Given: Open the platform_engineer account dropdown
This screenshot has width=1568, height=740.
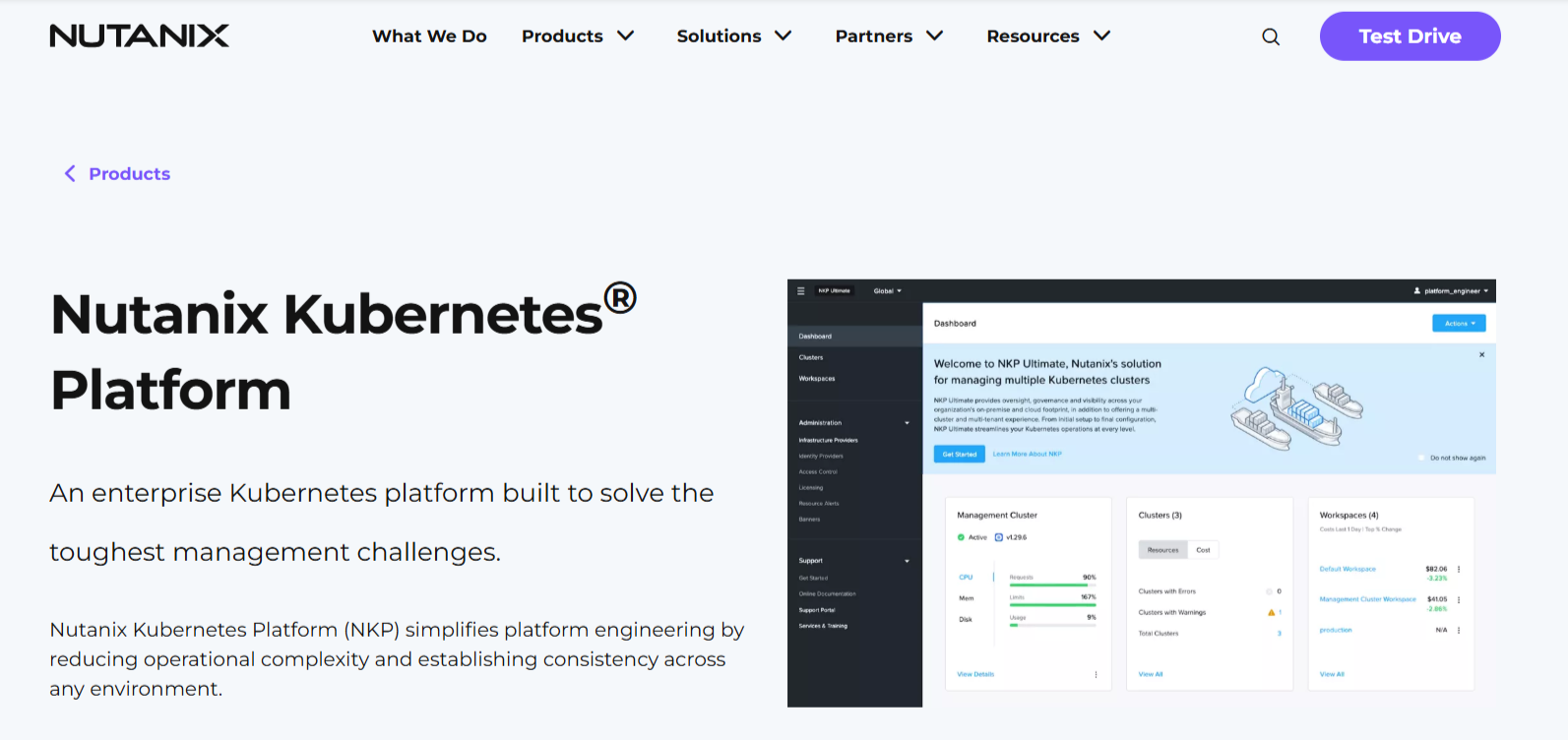Looking at the screenshot, I should coord(1451,291).
